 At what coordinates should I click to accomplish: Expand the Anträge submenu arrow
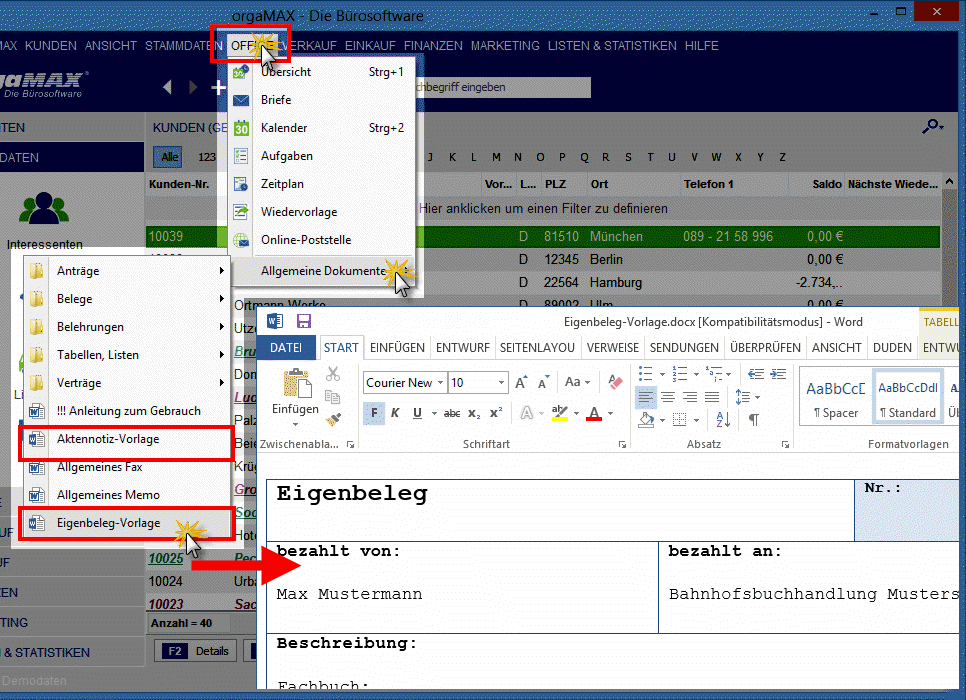click(221, 271)
